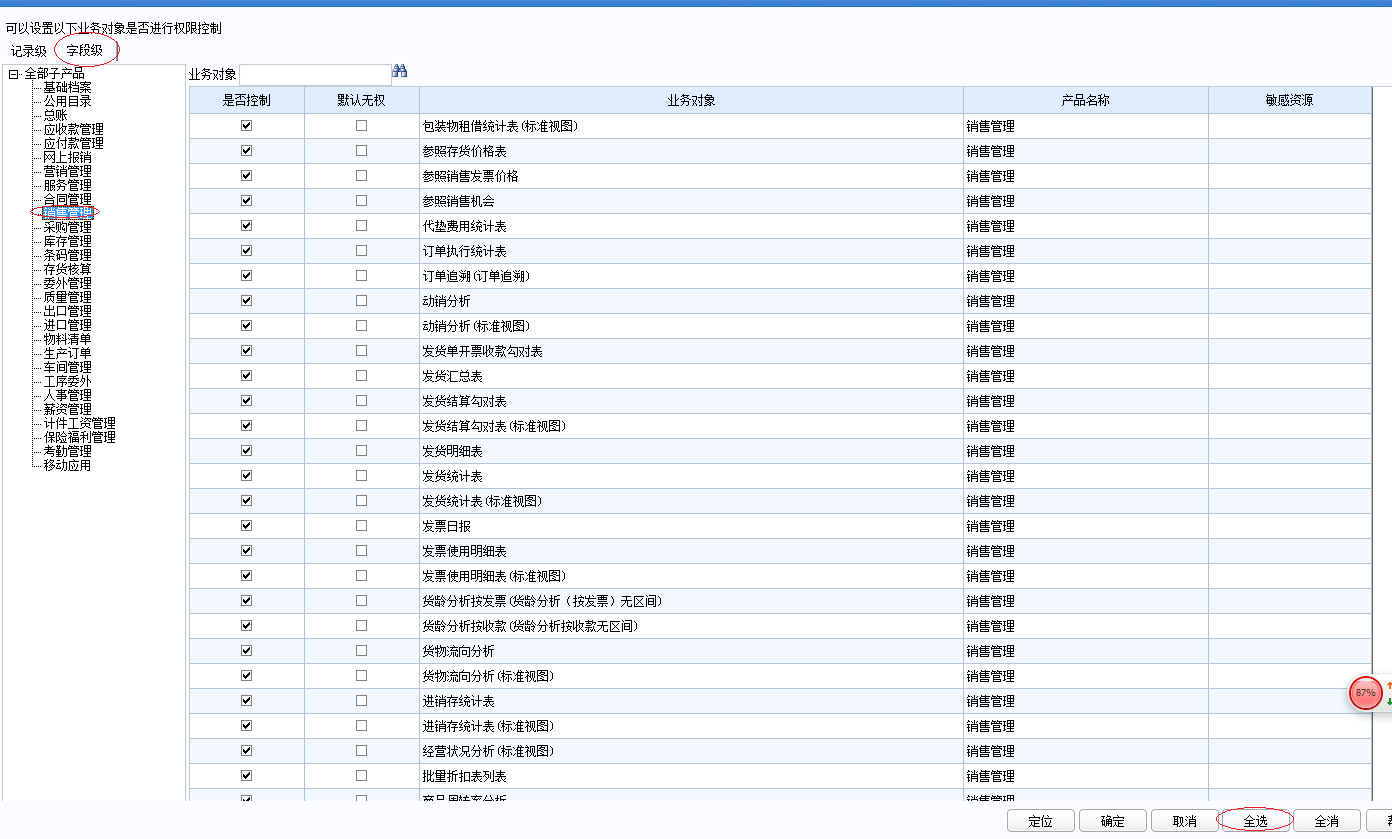Screen dimensions: 1392x839
Task: Open 采购管理 in the product tree
Action: [67, 227]
